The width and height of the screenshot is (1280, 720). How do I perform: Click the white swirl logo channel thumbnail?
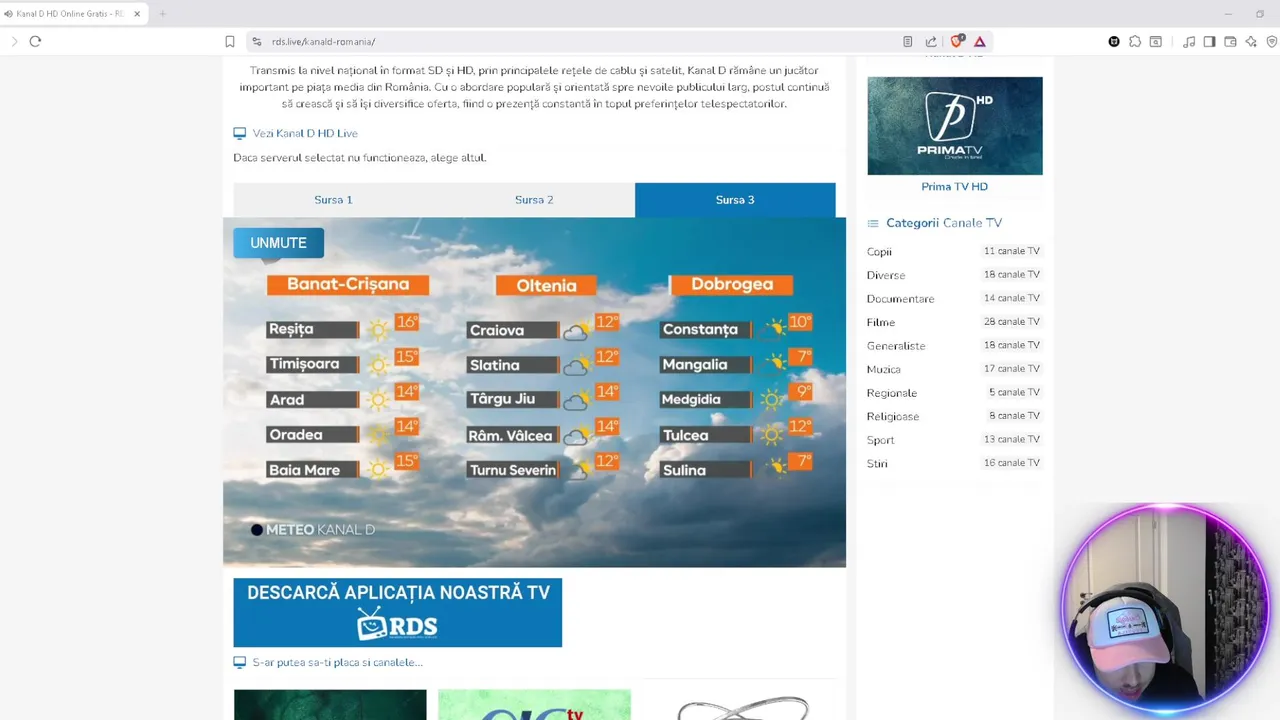[x=741, y=705]
